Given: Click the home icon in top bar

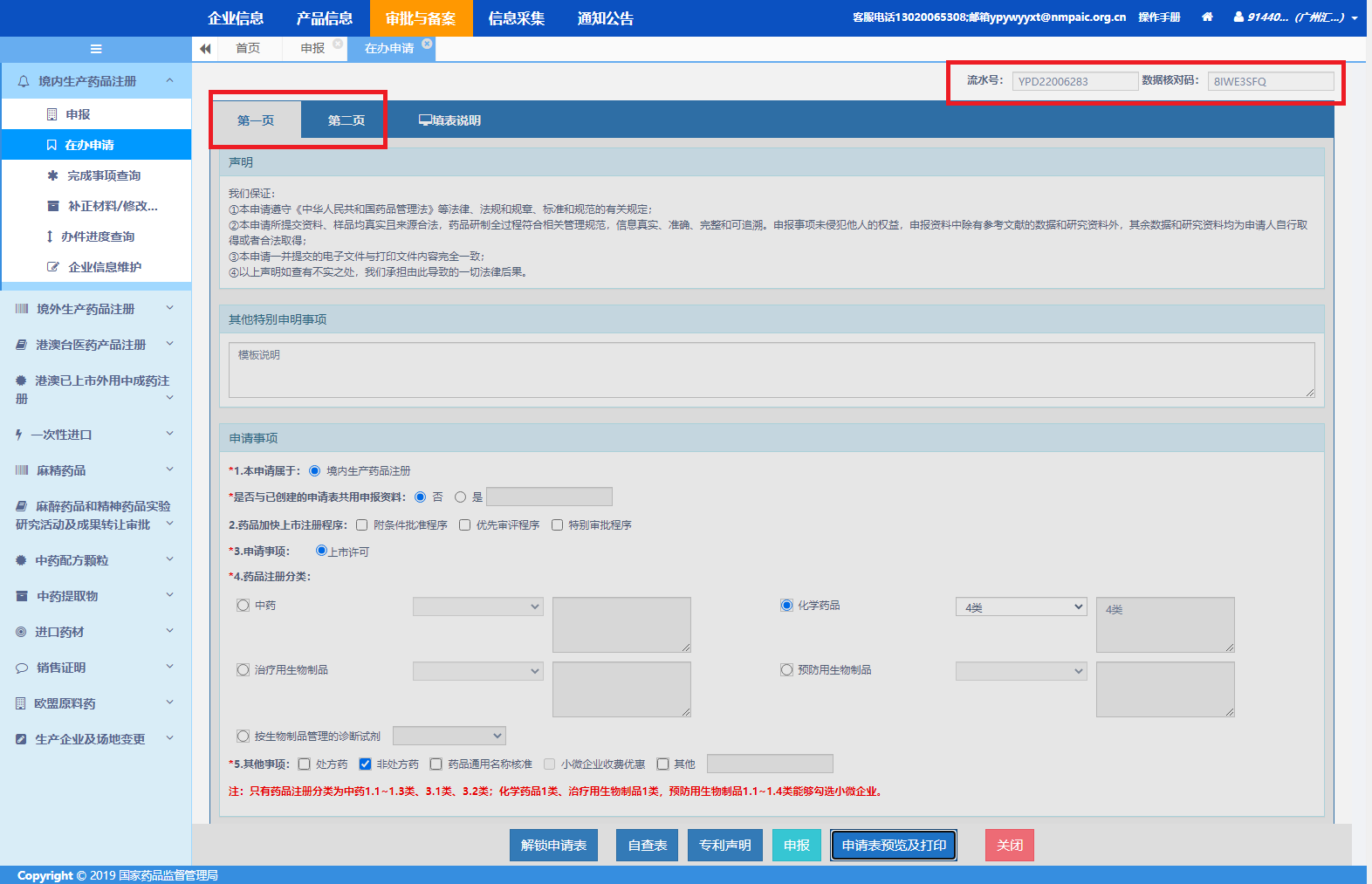Looking at the screenshot, I should tap(1207, 17).
